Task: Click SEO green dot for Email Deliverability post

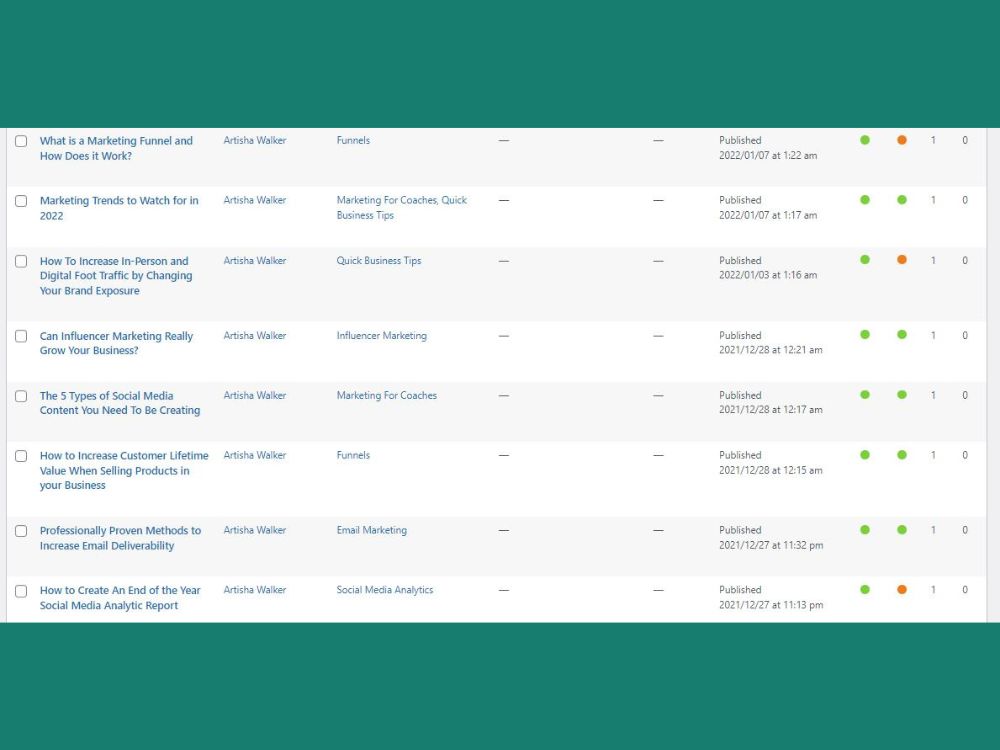Action: (x=865, y=529)
